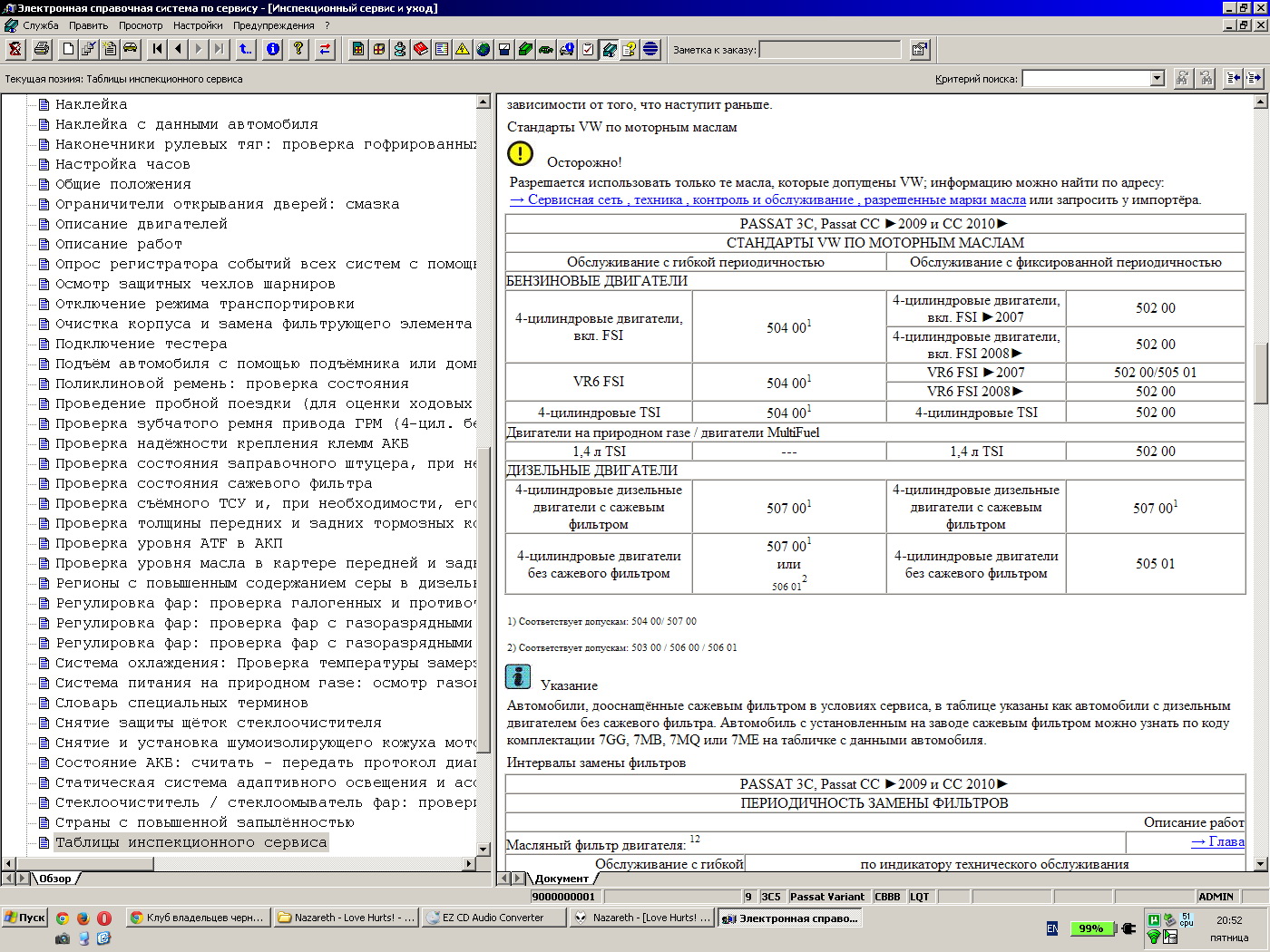Click the document pane vertical scrollbar thumb
The width and height of the screenshot is (1270, 952).
coord(1261,374)
